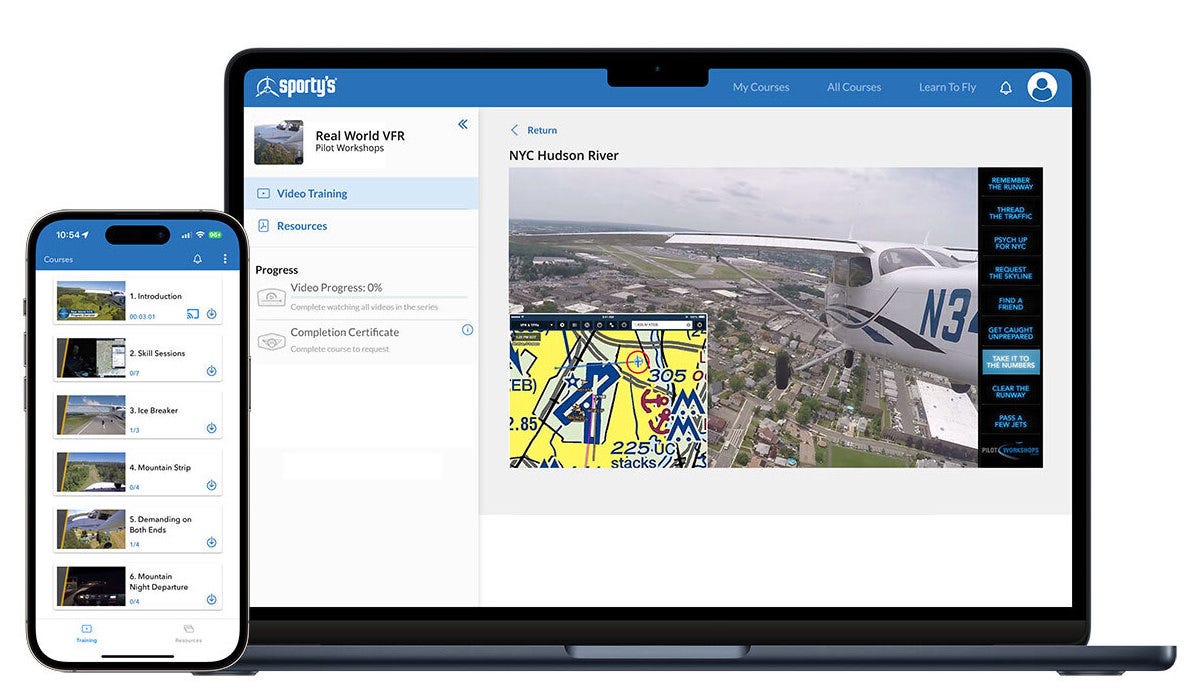1194x699 pixels.
Task: Select the Thread the Traffic chapter
Action: (1010, 213)
